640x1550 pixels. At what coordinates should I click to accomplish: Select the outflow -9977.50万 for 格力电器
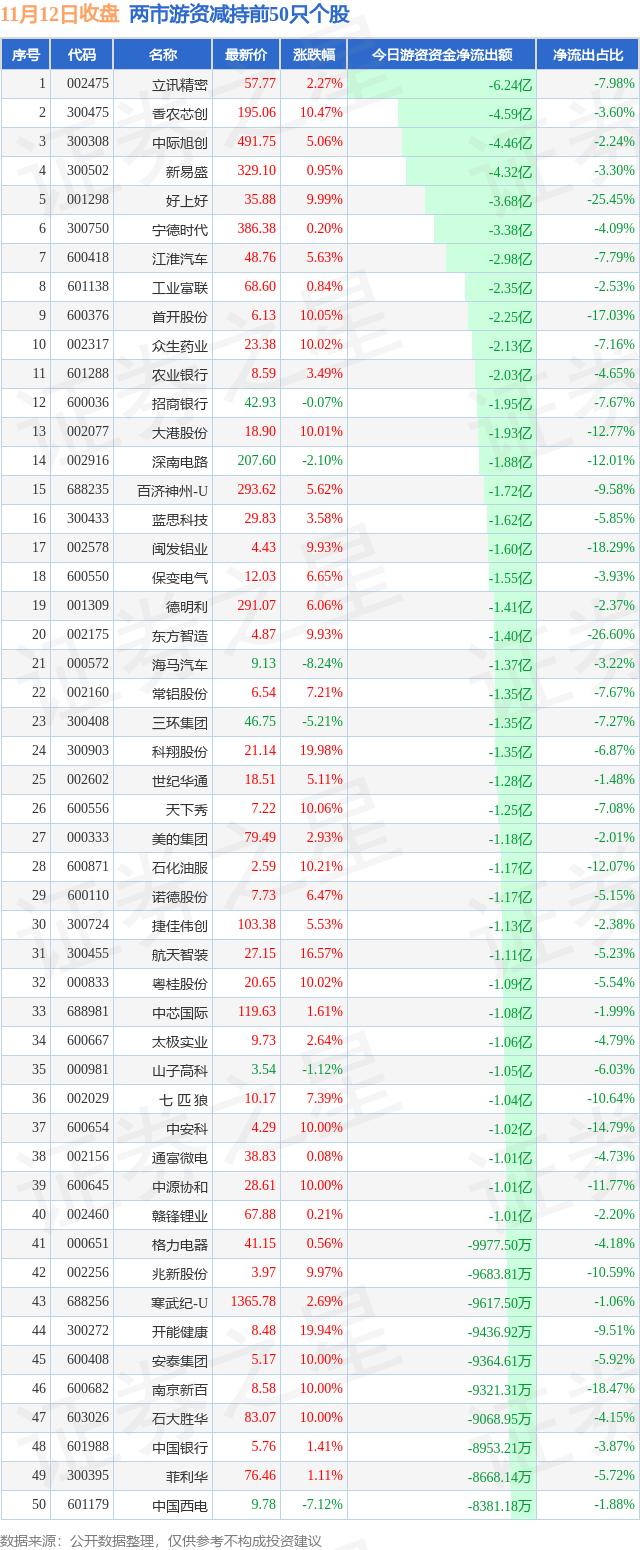point(499,1244)
